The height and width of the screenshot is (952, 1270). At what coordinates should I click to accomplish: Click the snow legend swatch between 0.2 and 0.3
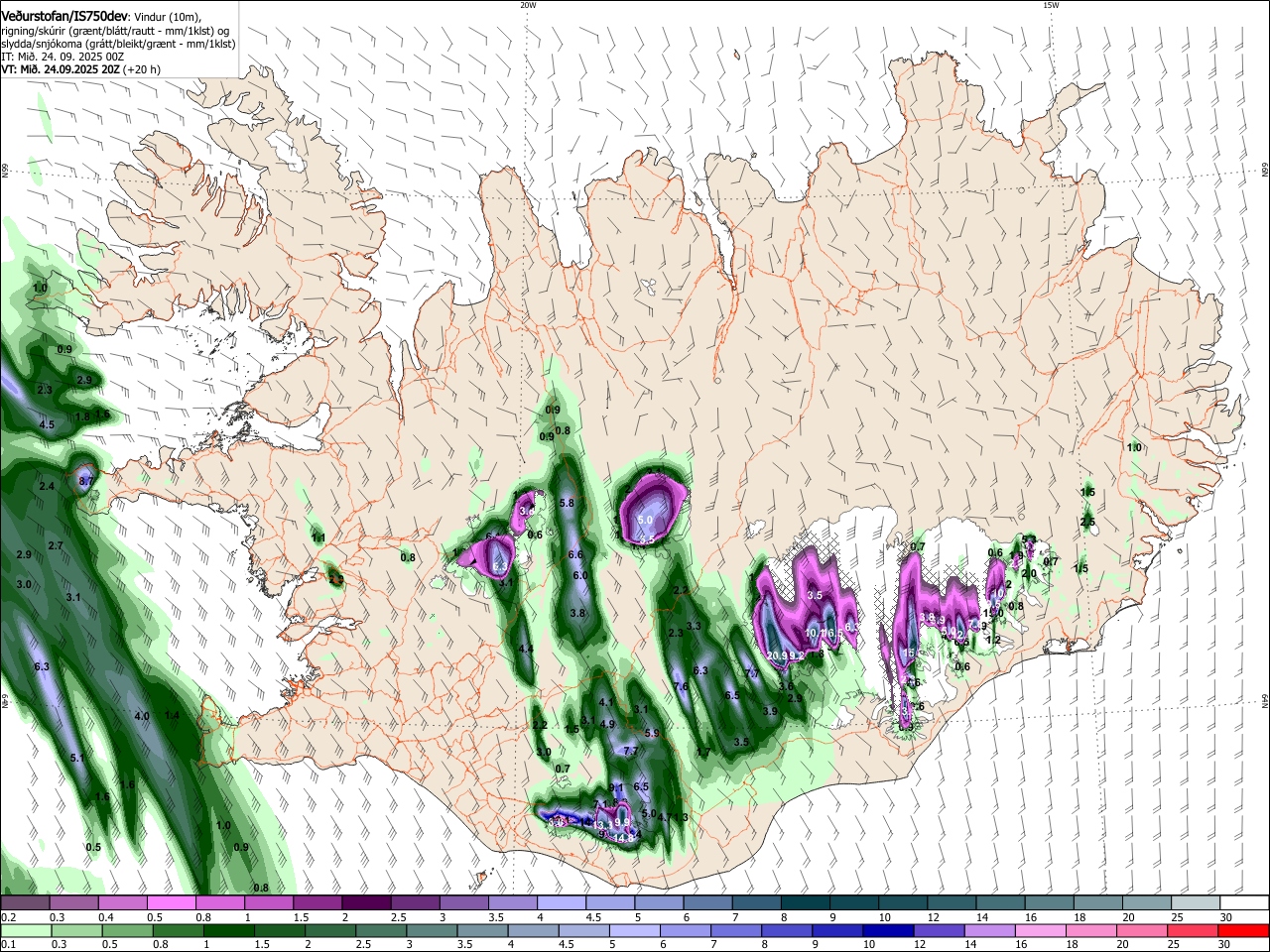(25, 902)
